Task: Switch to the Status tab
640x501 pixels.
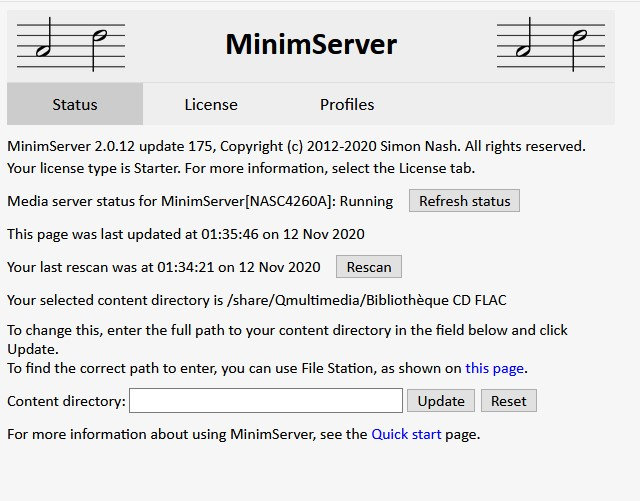Action: coord(75,104)
